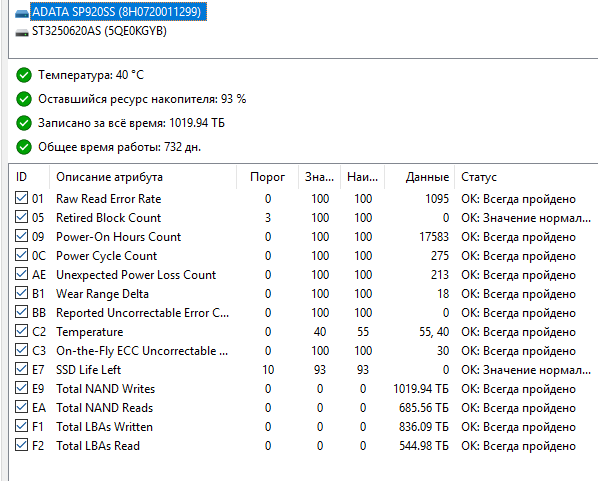Toggle the F2 Total LBAs Read checkbox
The image size is (598, 481).
click(x=21, y=445)
